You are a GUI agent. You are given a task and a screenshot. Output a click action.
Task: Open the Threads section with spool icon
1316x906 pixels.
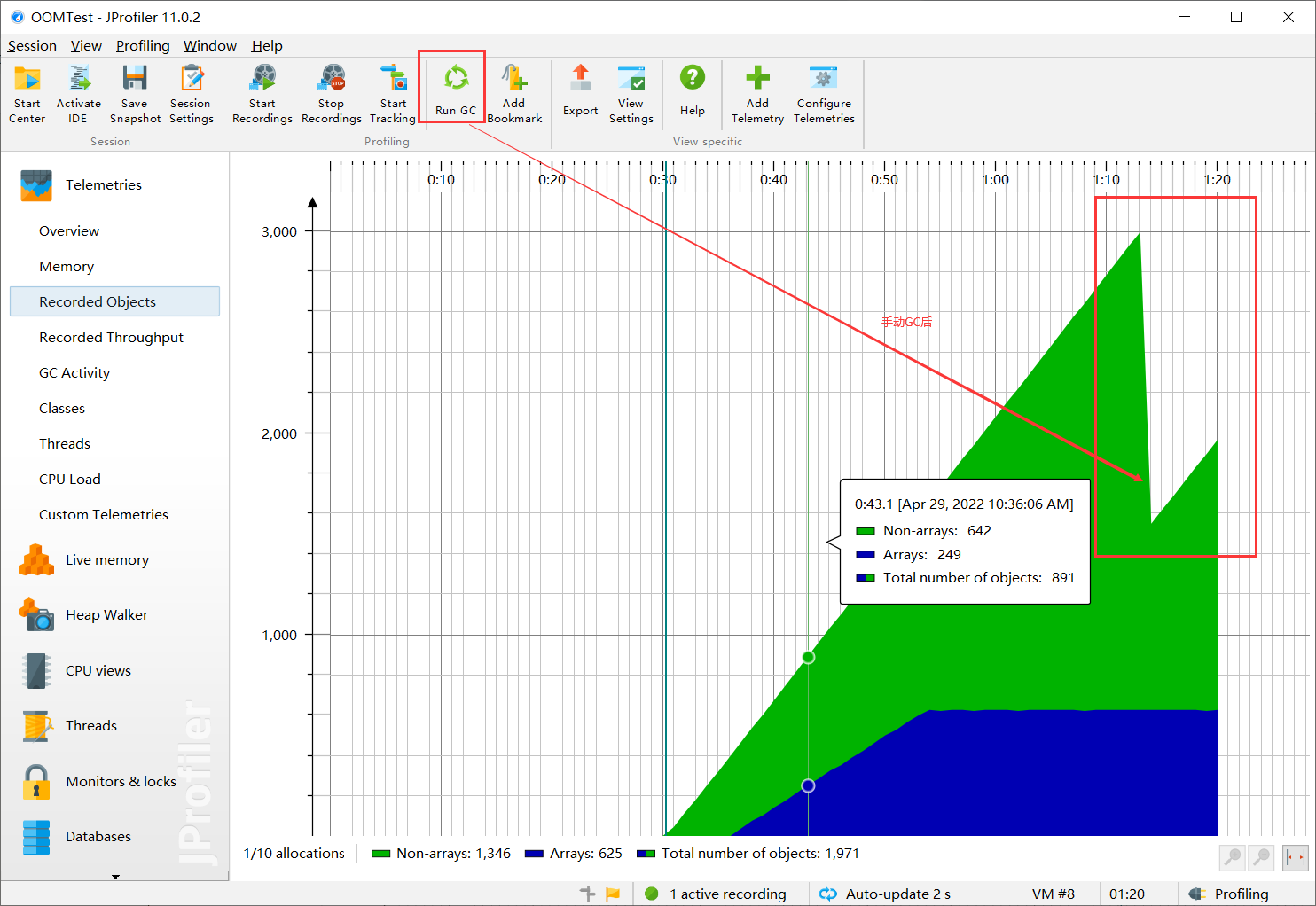click(x=68, y=726)
